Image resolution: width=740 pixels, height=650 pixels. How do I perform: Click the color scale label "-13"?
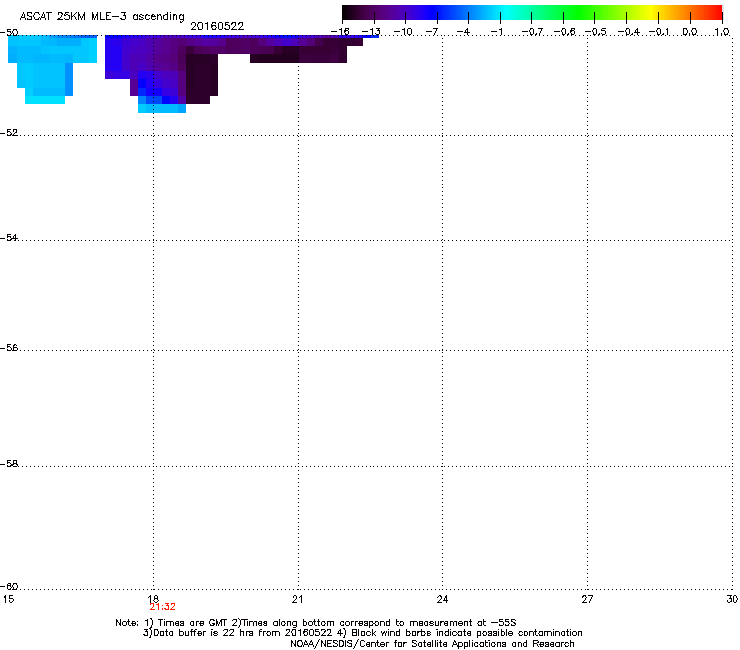point(371,32)
